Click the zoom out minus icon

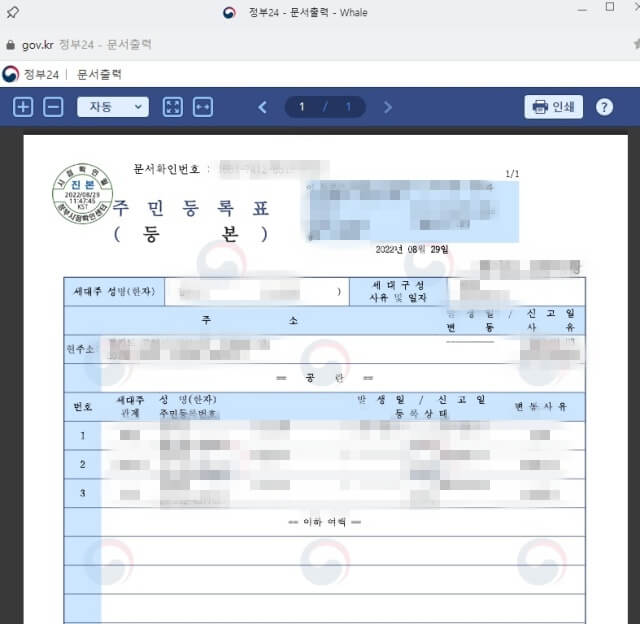pyautogui.click(x=53, y=107)
